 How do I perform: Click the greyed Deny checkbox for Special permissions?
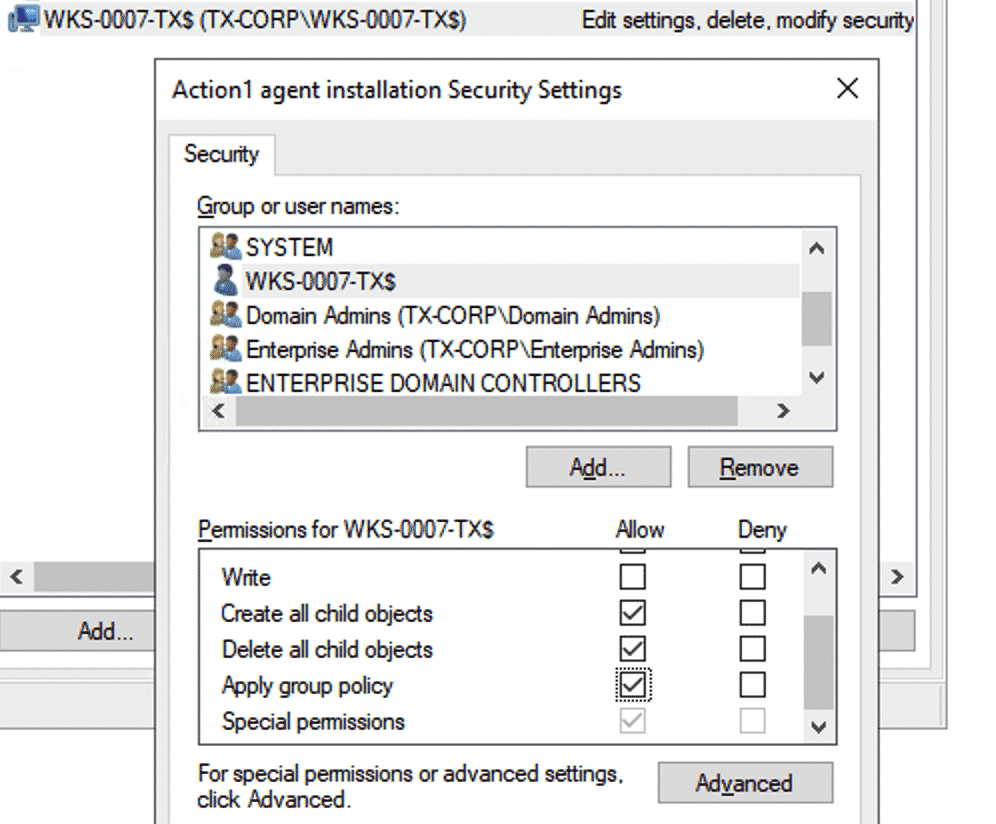(x=752, y=721)
